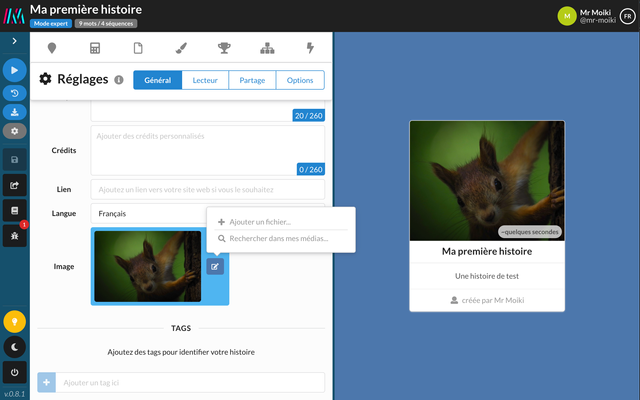Click the plus add tag button
640x400 pixels.
click(x=47, y=382)
